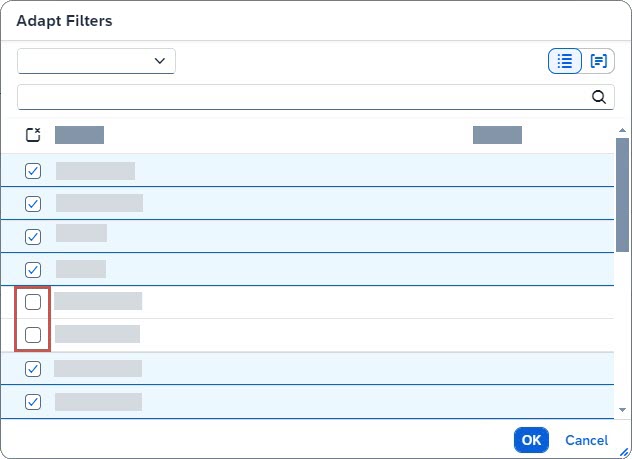The height and width of the screenshot is (459, 632).
Task: Check the first unchecked box in highlighted area
Action: 33,302
